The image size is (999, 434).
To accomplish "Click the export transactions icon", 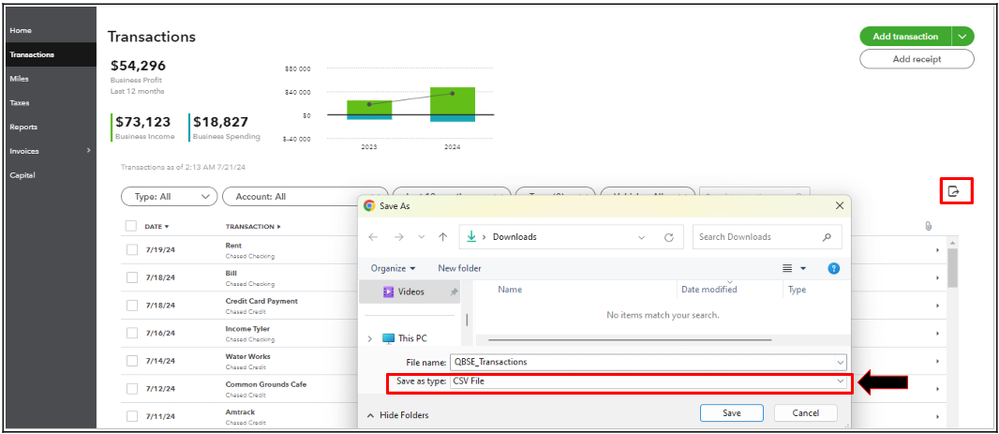I will 953,191.
